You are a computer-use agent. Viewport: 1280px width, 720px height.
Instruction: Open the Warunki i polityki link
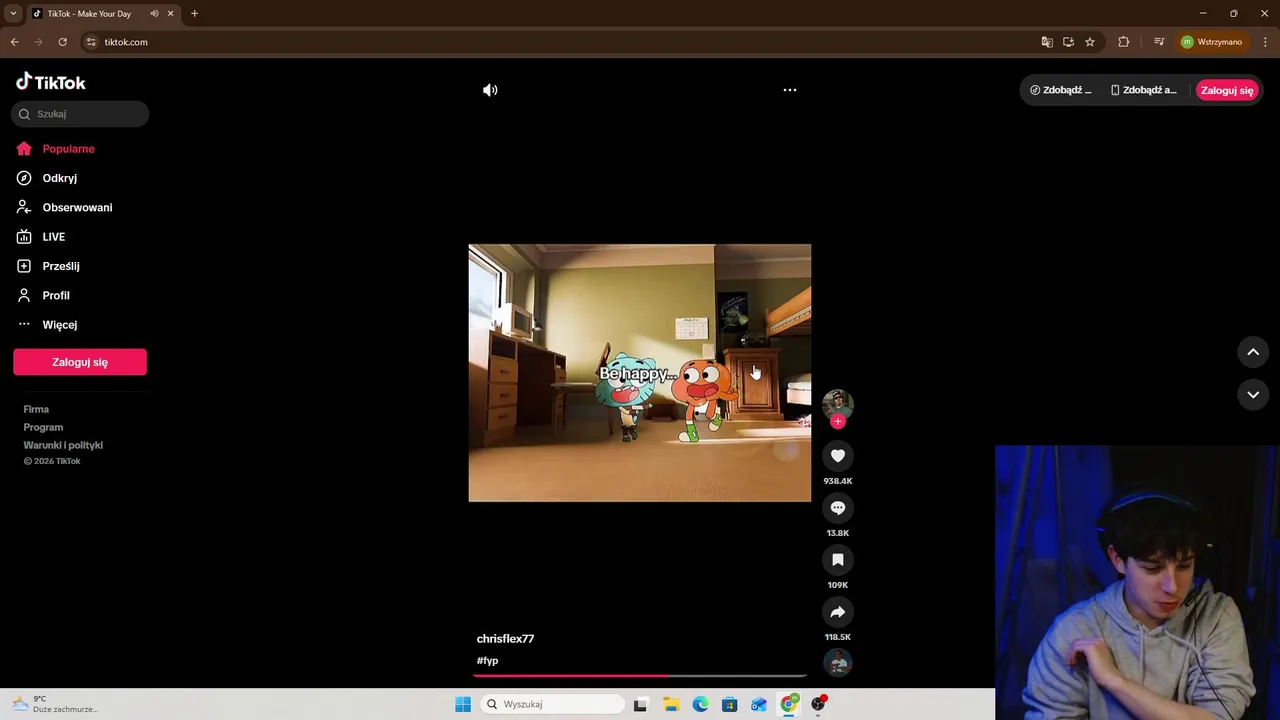(x=63, y=445)
